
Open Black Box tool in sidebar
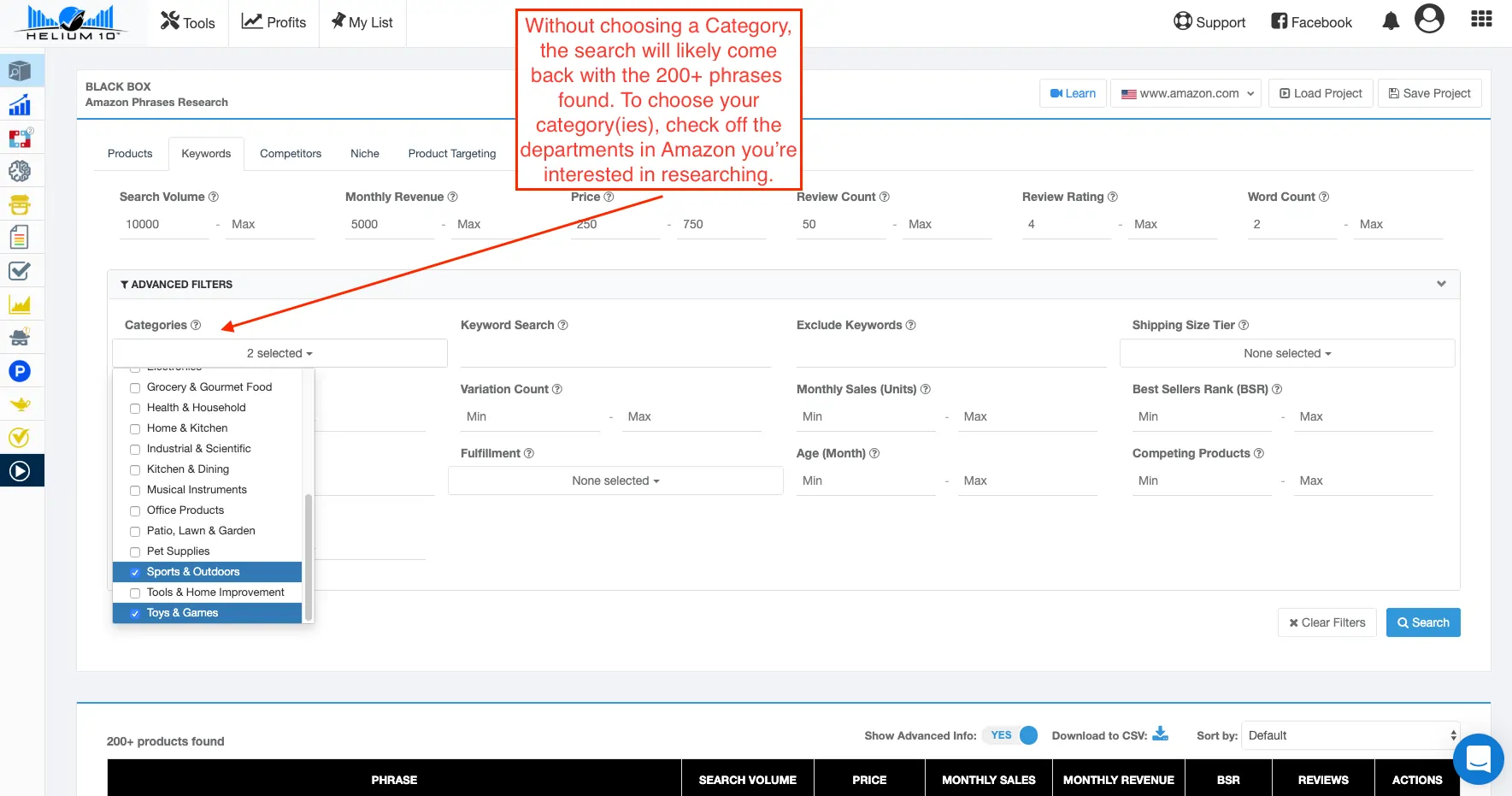20,72
